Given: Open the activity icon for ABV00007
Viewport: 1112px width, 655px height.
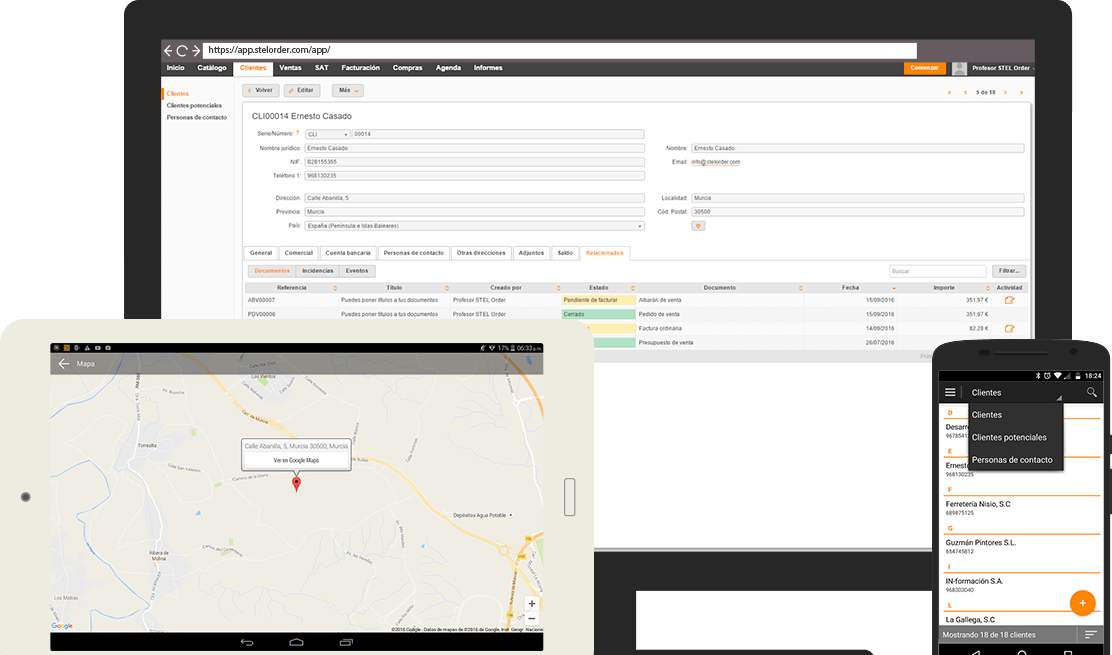Looking at the screenshot, I should pos(1009,301).
